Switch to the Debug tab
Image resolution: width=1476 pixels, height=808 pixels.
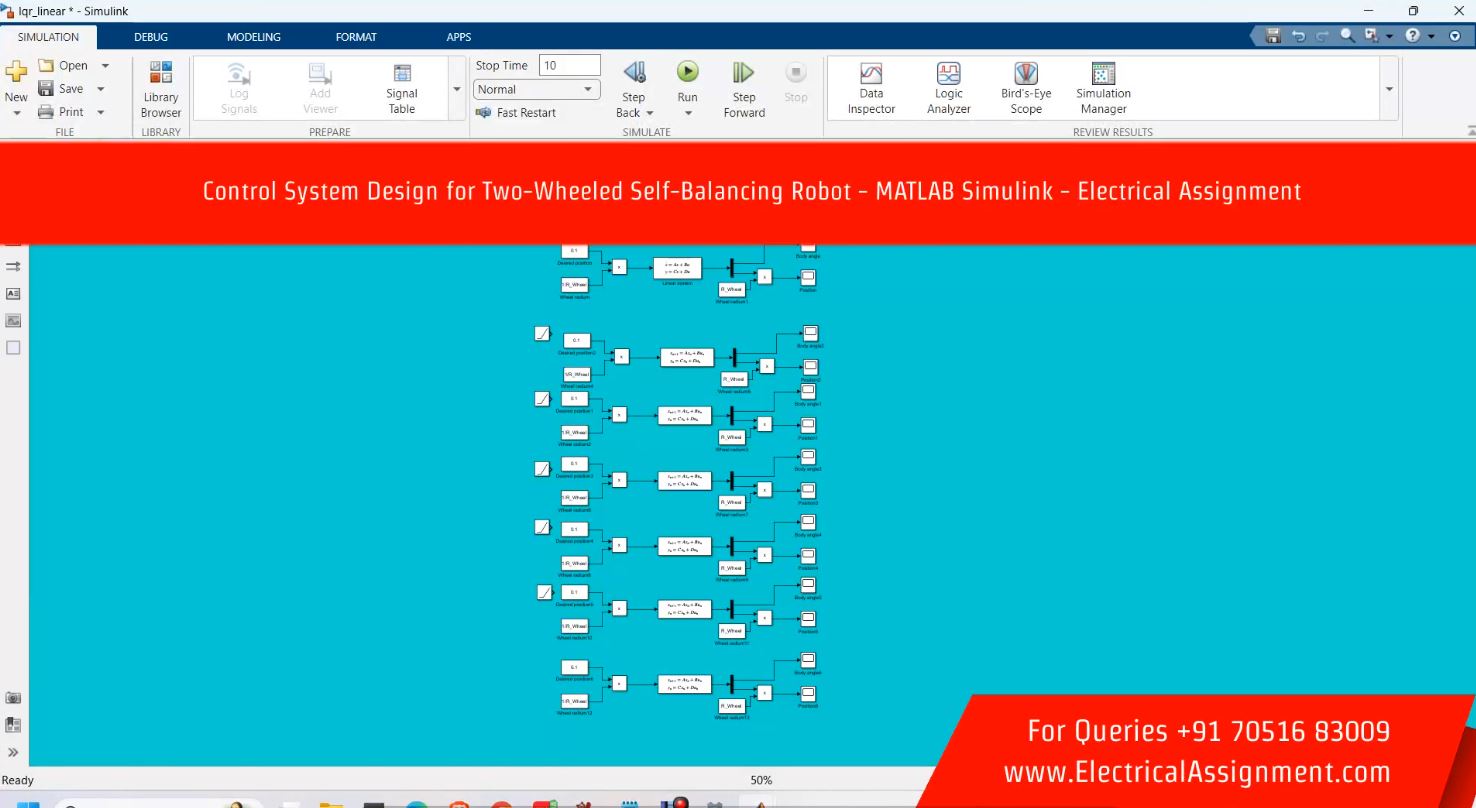151,37
